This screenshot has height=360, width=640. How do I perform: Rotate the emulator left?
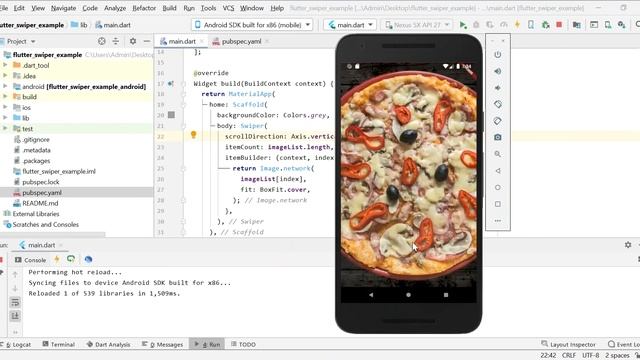[x=498, y=104]
